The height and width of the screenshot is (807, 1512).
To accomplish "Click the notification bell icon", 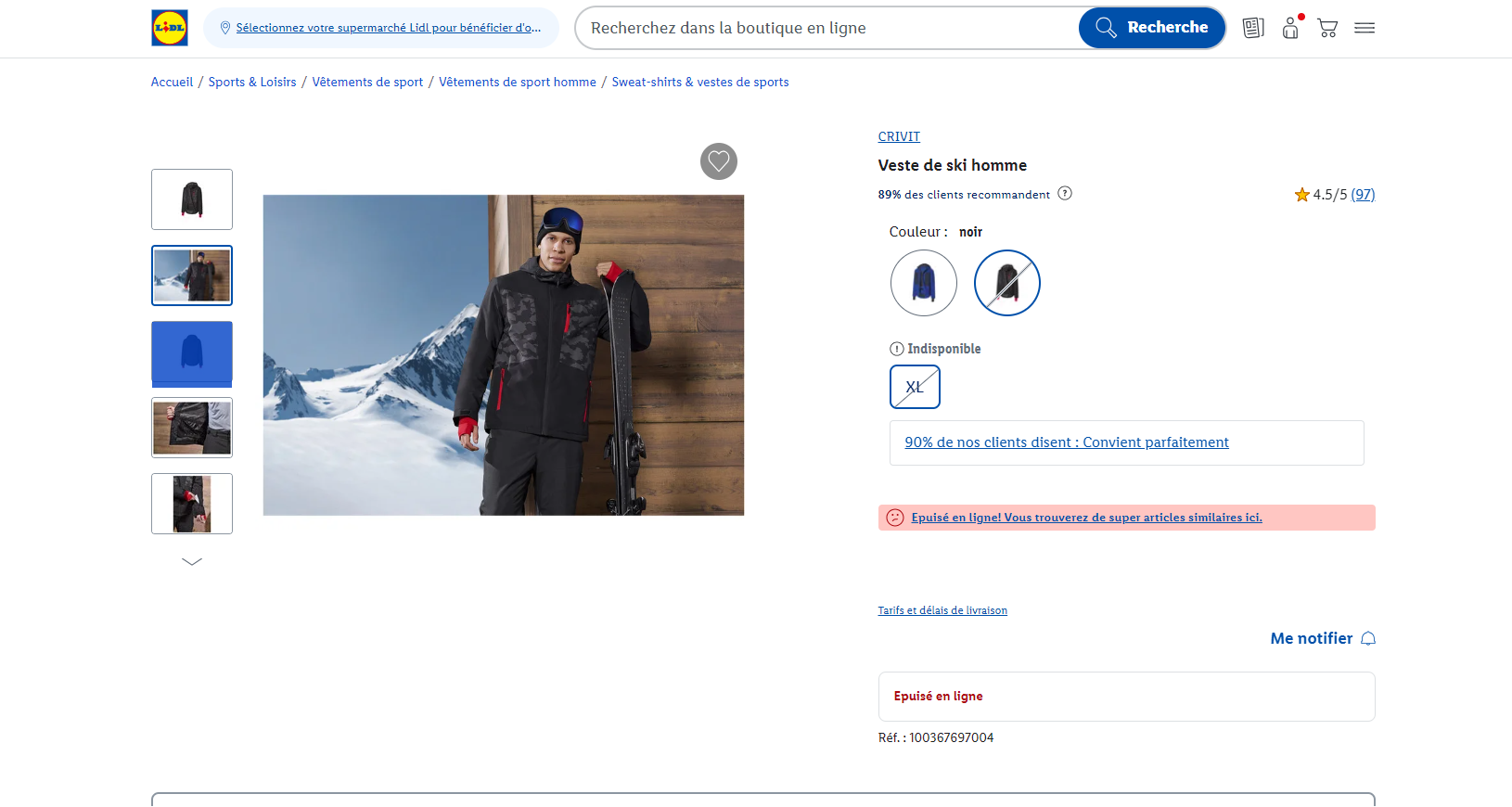I will pyautogui.click(x=1368, y=638).
